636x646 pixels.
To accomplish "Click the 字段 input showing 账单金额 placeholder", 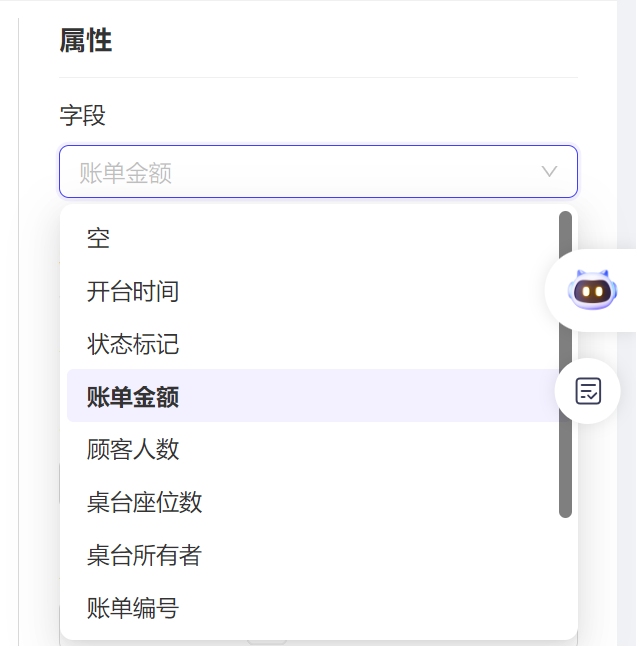I will (x=318, y=171).
